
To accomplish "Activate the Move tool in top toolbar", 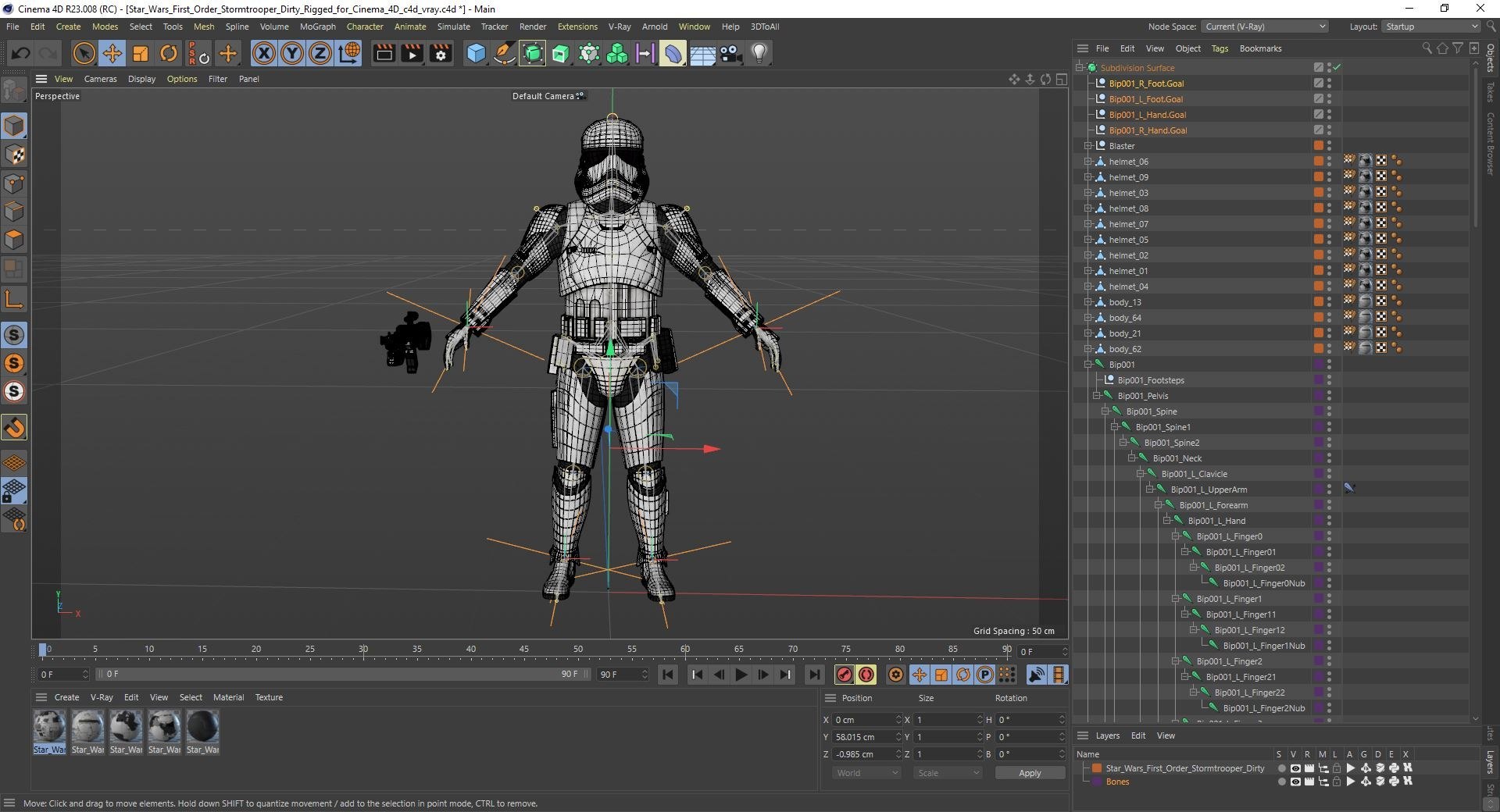I will click(112, 53).
